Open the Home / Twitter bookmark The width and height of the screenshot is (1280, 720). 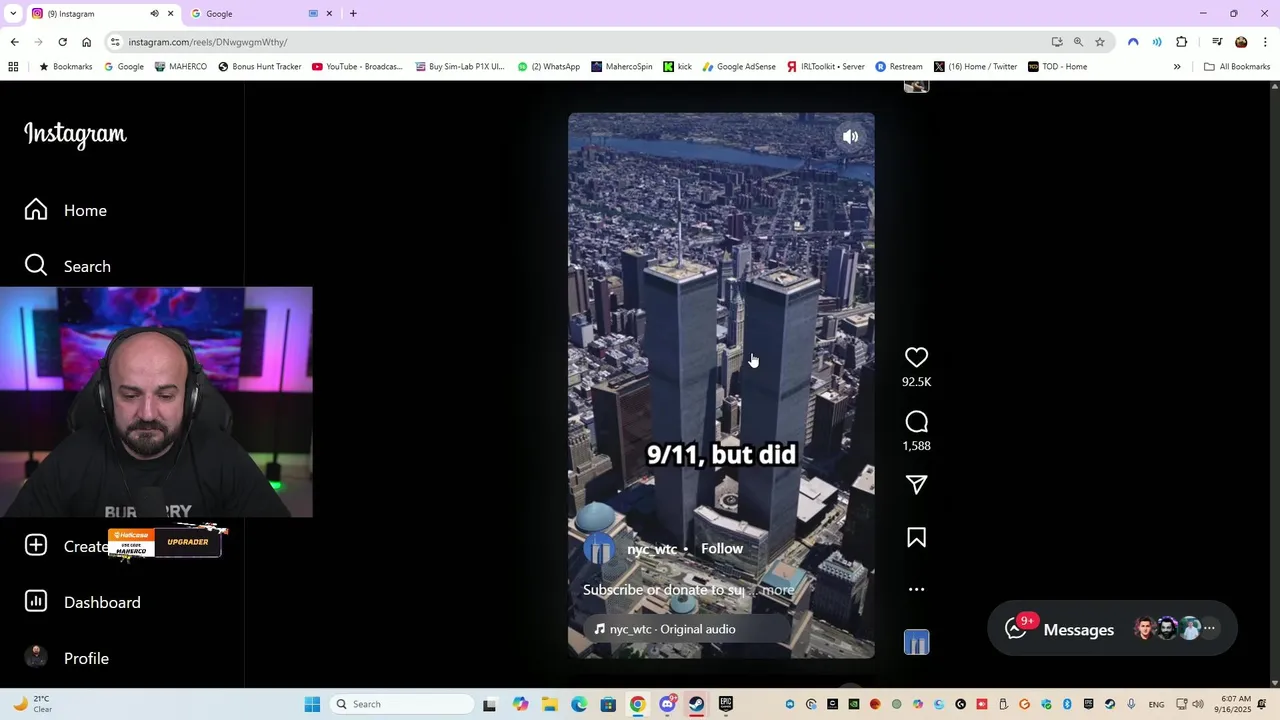click(x=976, y=67)
